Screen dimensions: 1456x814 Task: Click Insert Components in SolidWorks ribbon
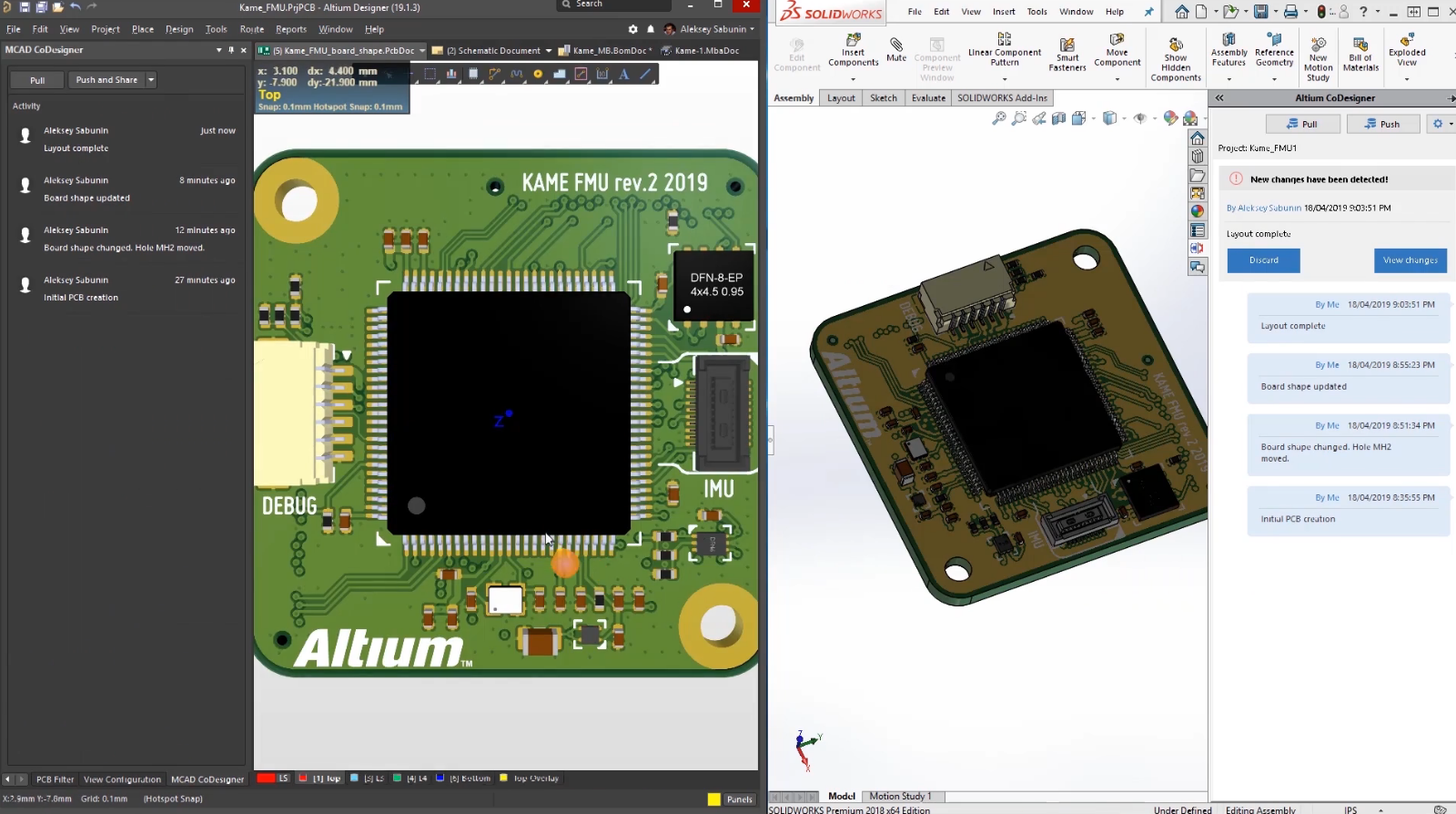click(x=854, y=50)
